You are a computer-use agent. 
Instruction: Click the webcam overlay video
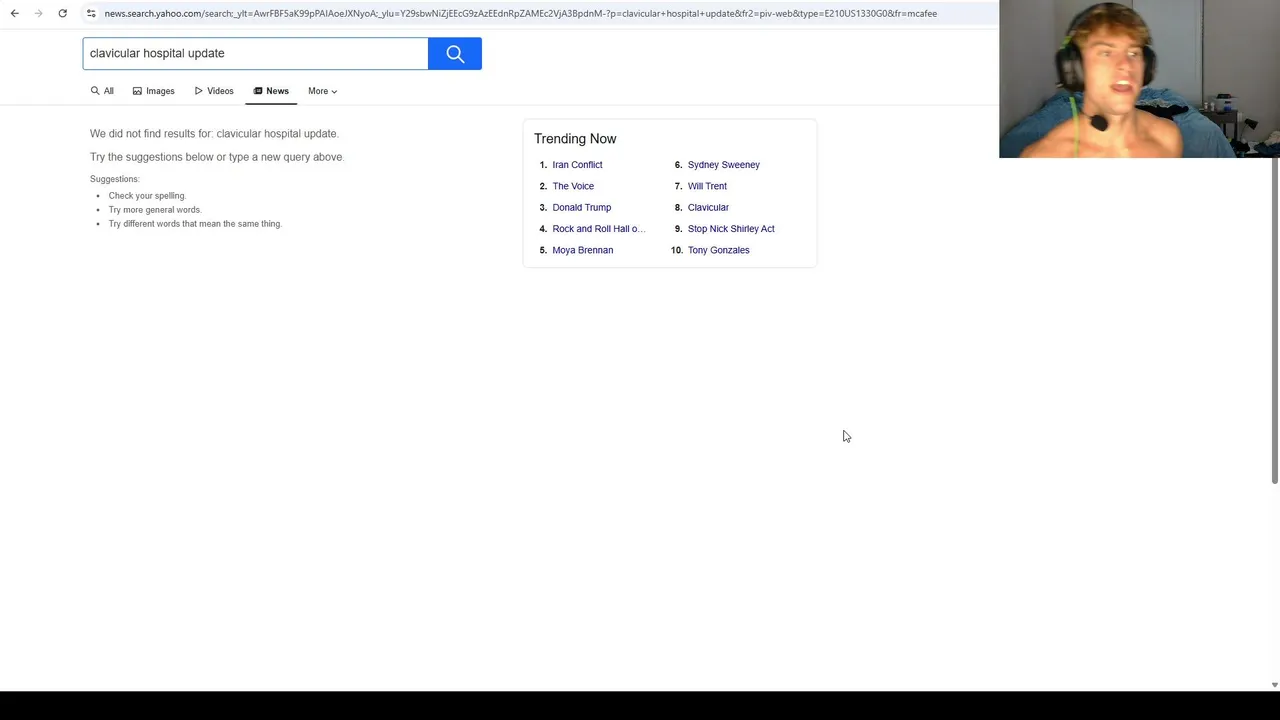(x=1139, y=79)
